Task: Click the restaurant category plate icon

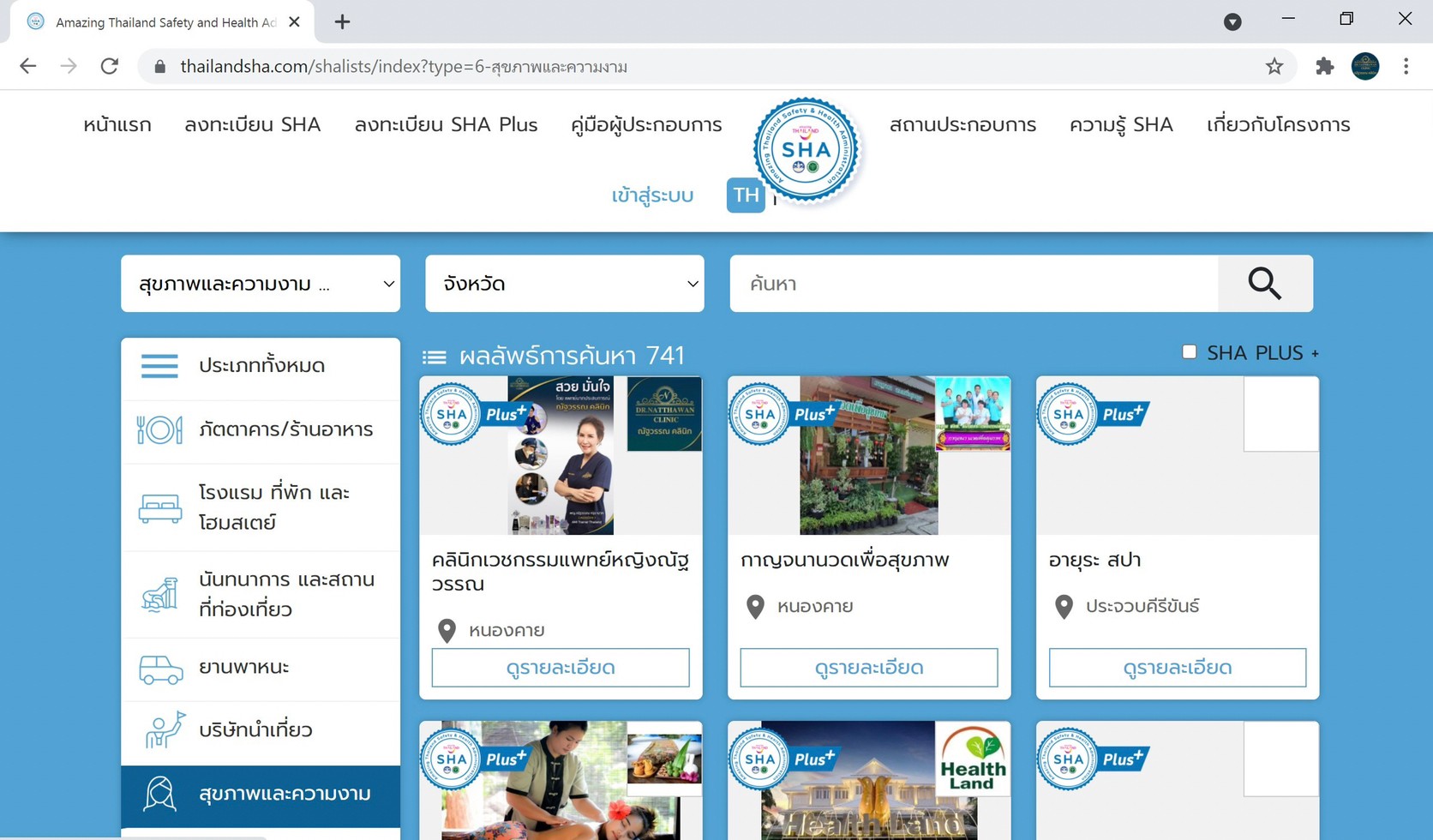Action: pyautogui.click(x=159, y=429)
